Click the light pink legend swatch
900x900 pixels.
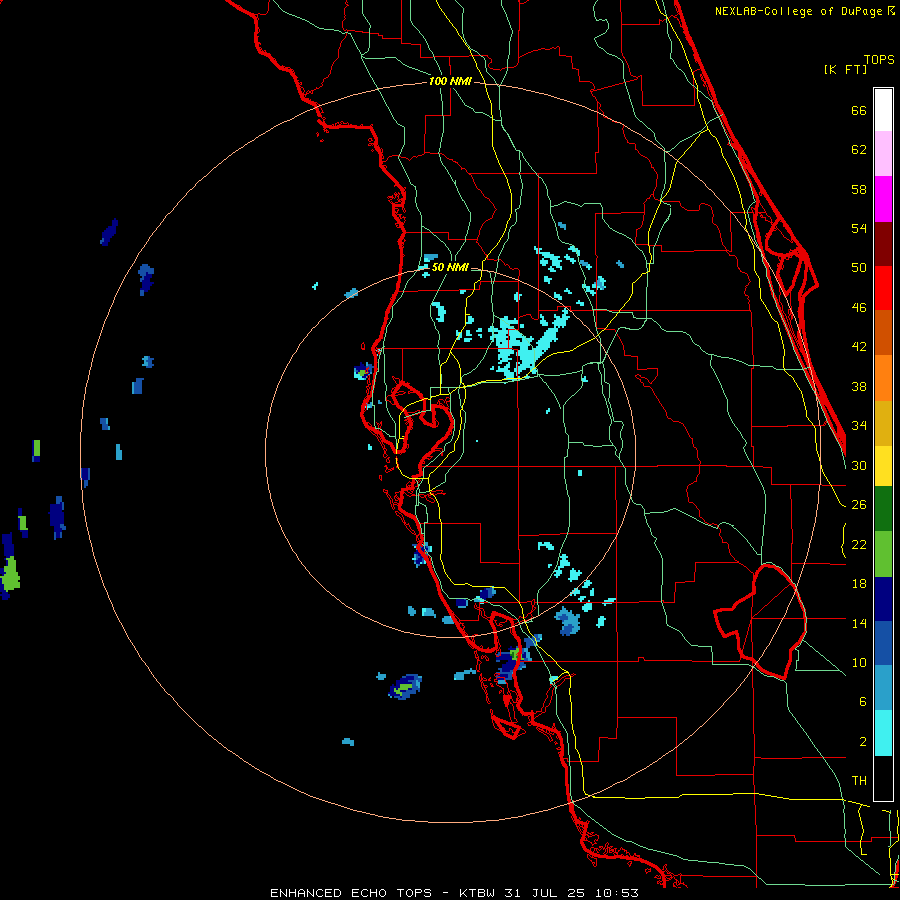tap(883, 153)
